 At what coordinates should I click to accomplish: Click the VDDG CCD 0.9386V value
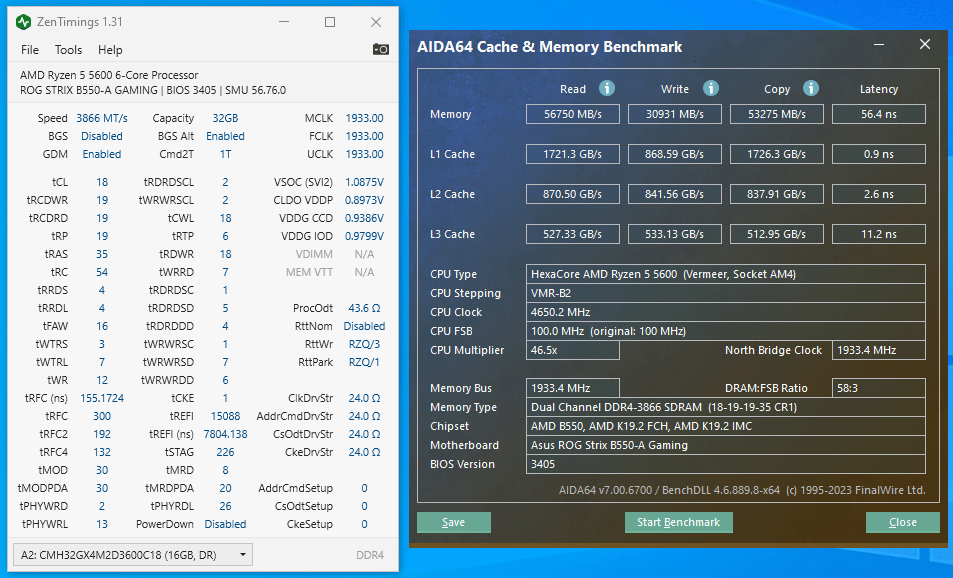pyautogui.click(x=364, y=218)
